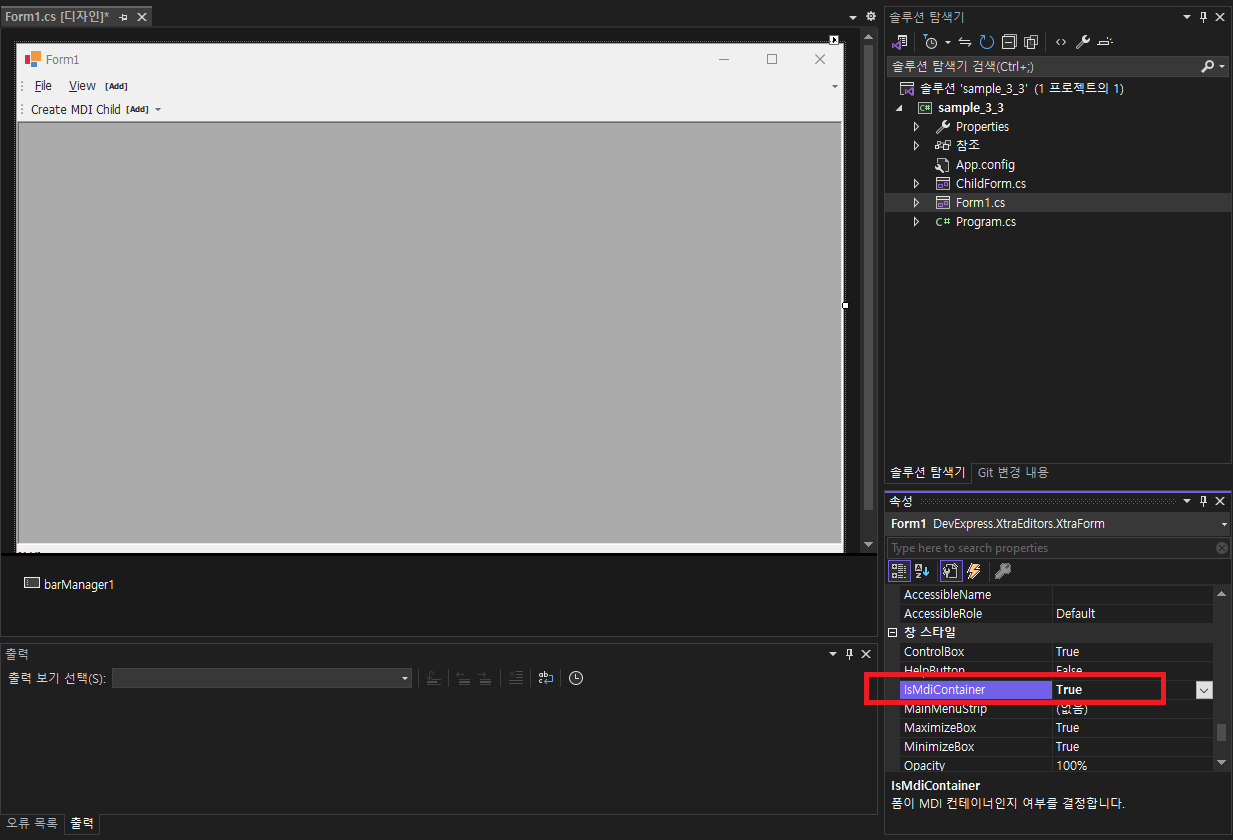This screenshot has height=840, width=1233.
Task: Expand the 참조 references node
Action: coord(916,146)
